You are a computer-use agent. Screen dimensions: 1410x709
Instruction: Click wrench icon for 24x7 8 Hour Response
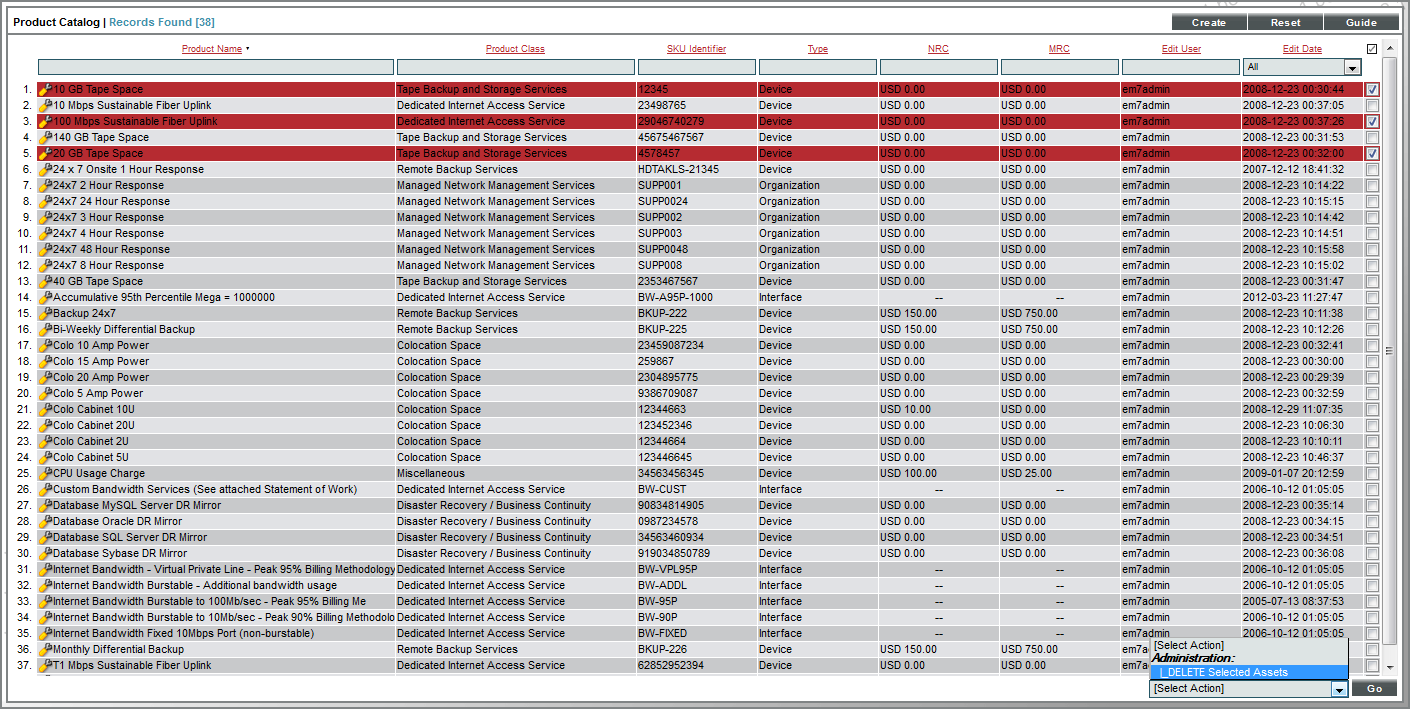(x=45, y=266)
